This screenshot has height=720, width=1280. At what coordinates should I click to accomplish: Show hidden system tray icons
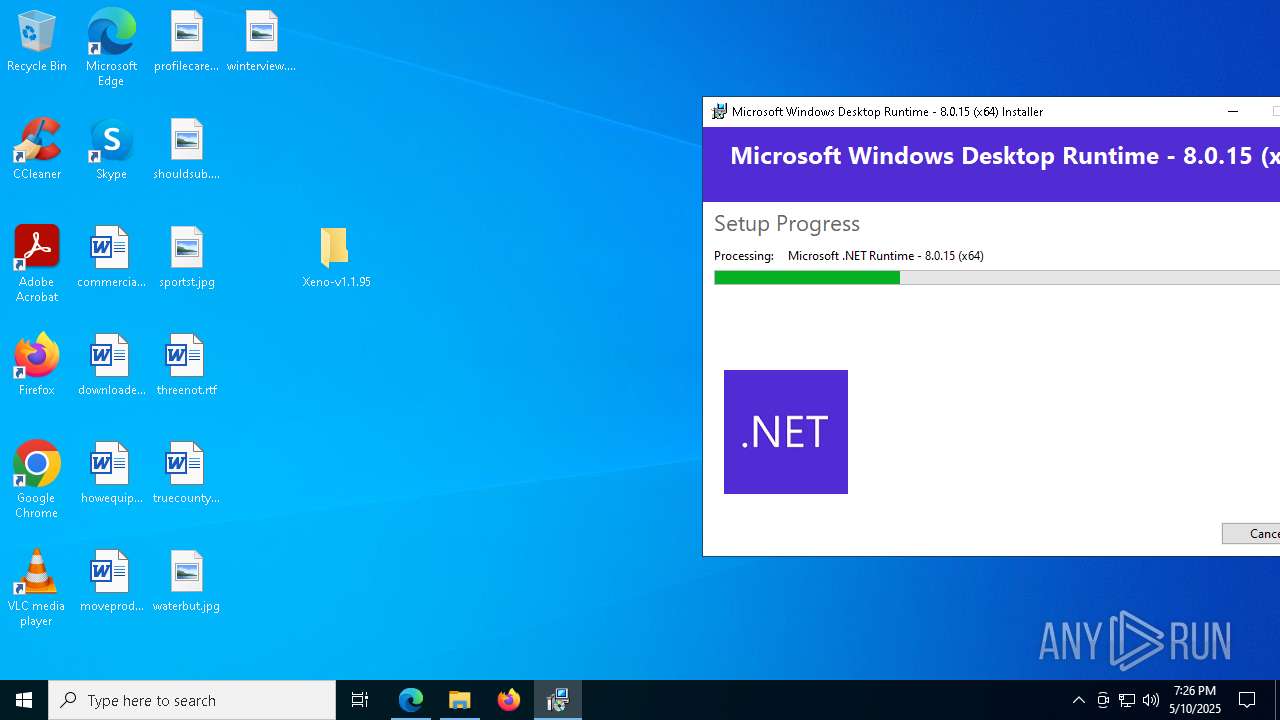tap(1078, 700)
